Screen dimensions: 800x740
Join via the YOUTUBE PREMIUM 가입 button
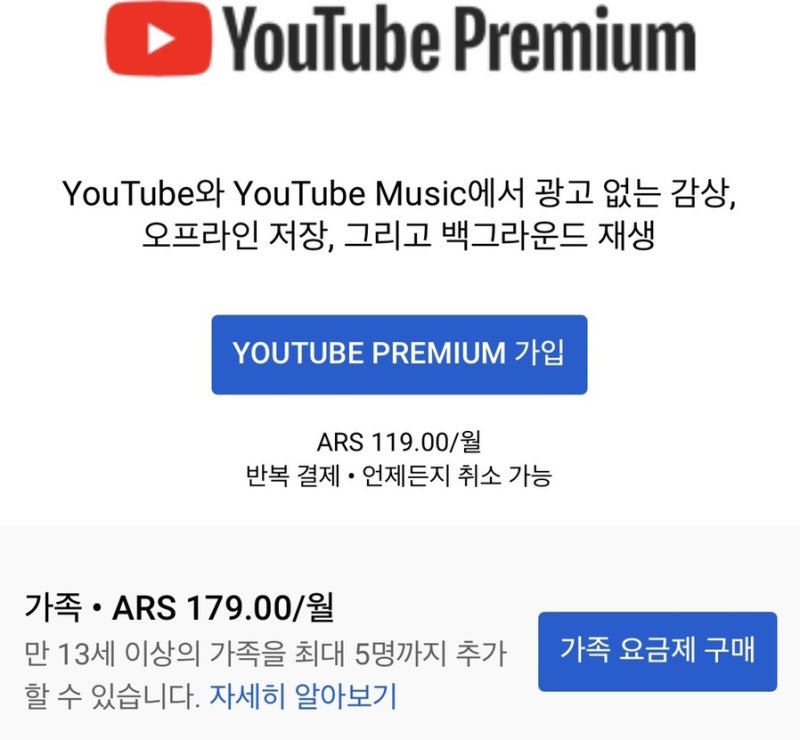point(399,355)
